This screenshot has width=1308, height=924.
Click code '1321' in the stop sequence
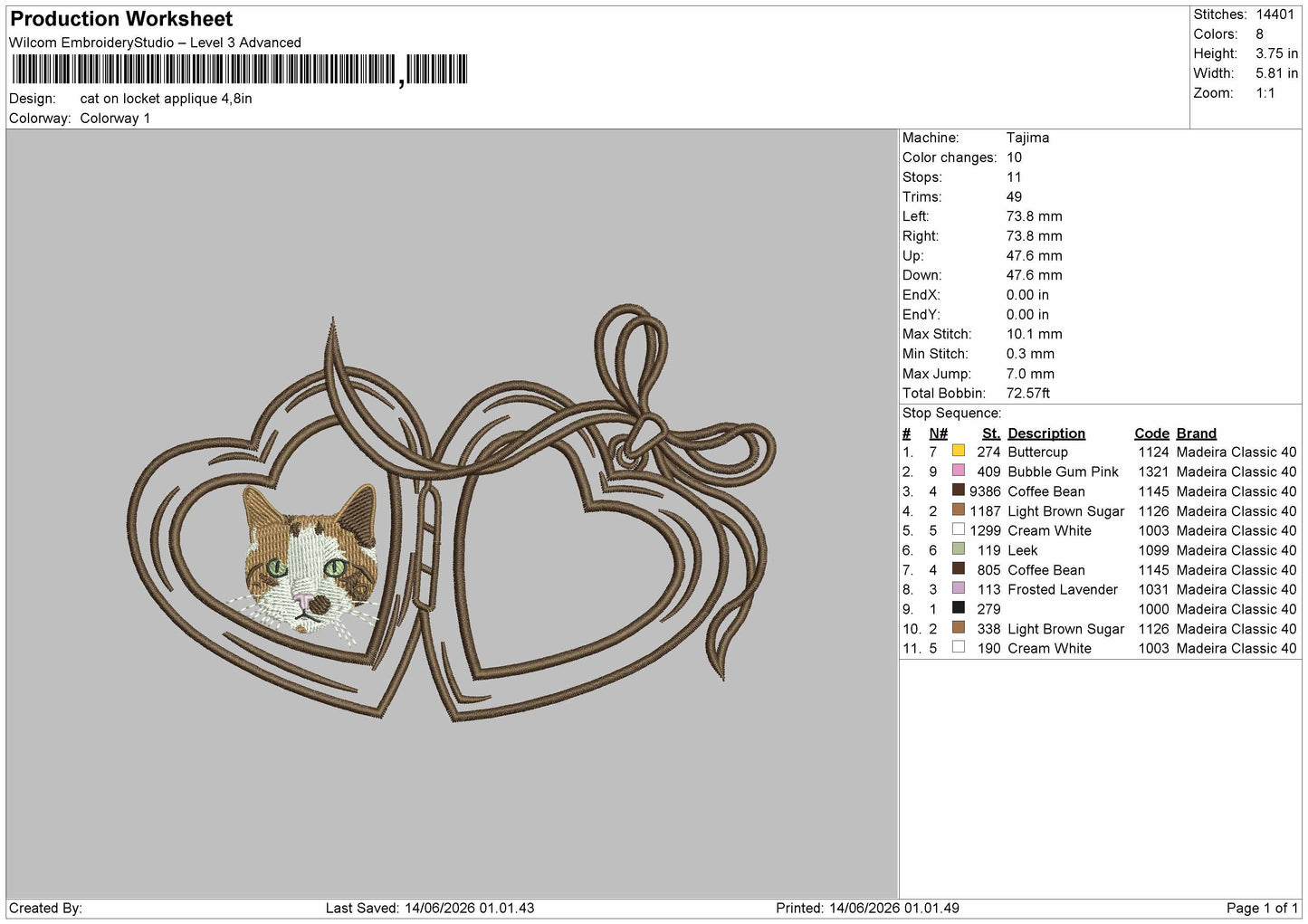tap(1153, 472)
